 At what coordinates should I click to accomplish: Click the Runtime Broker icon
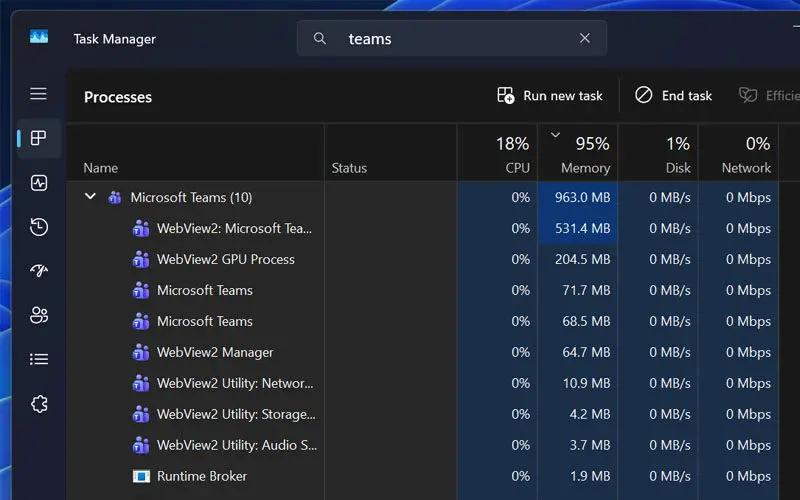click(141, 477)
